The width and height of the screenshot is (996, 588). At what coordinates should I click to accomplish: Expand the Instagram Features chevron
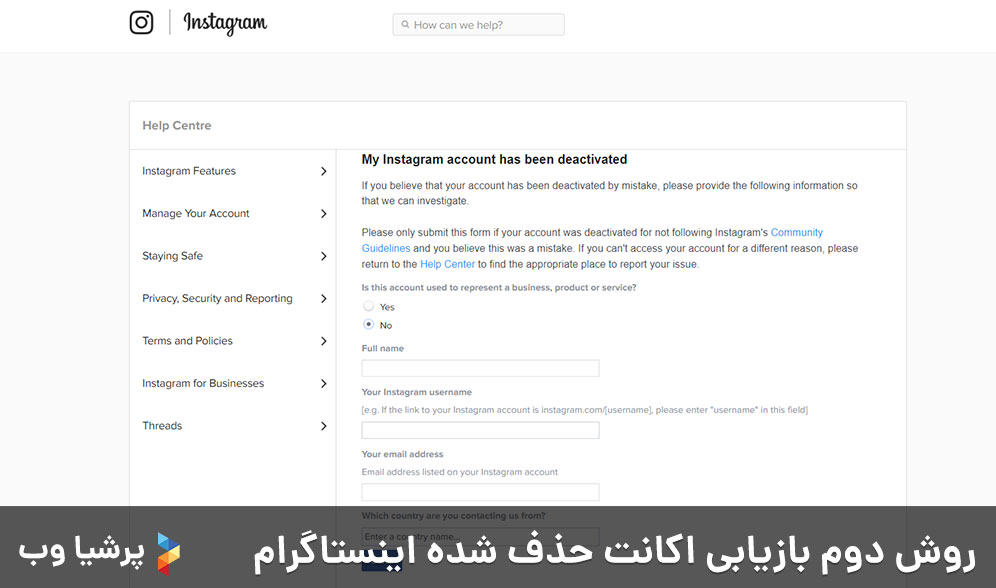click(x=324, y=171)
